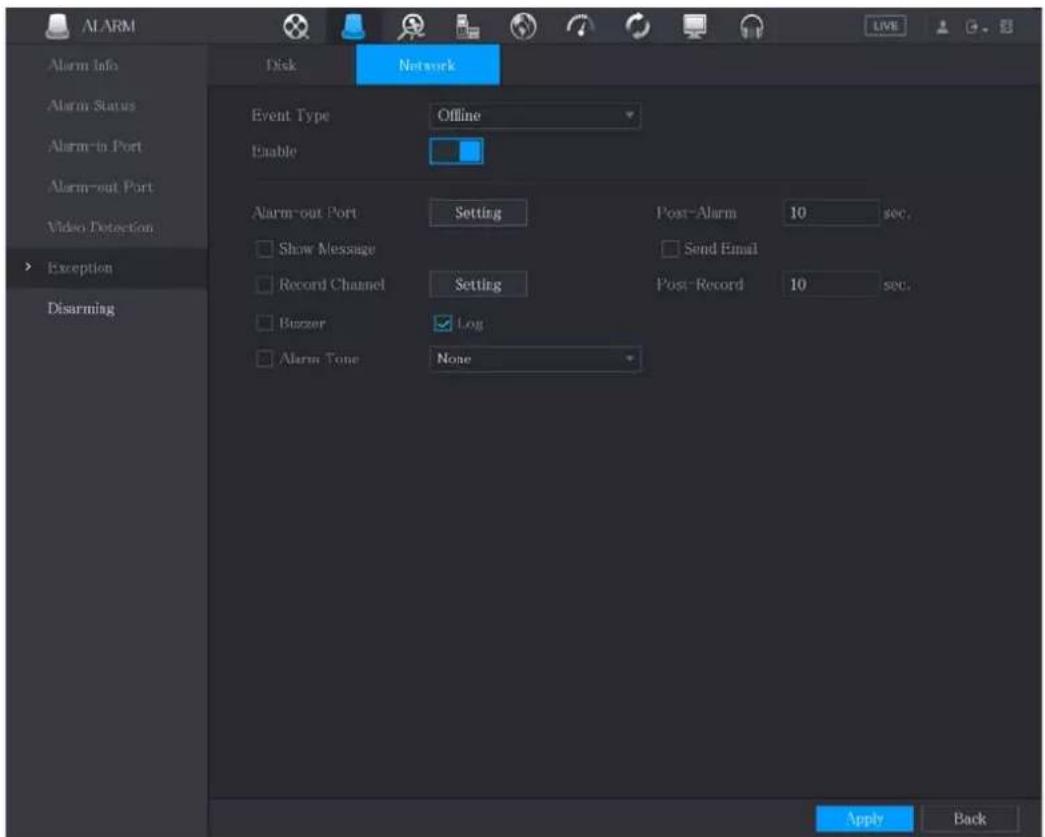Tick the Send Email checkbox
Viewport: 1045px width, 837px height.
(670, 249)
